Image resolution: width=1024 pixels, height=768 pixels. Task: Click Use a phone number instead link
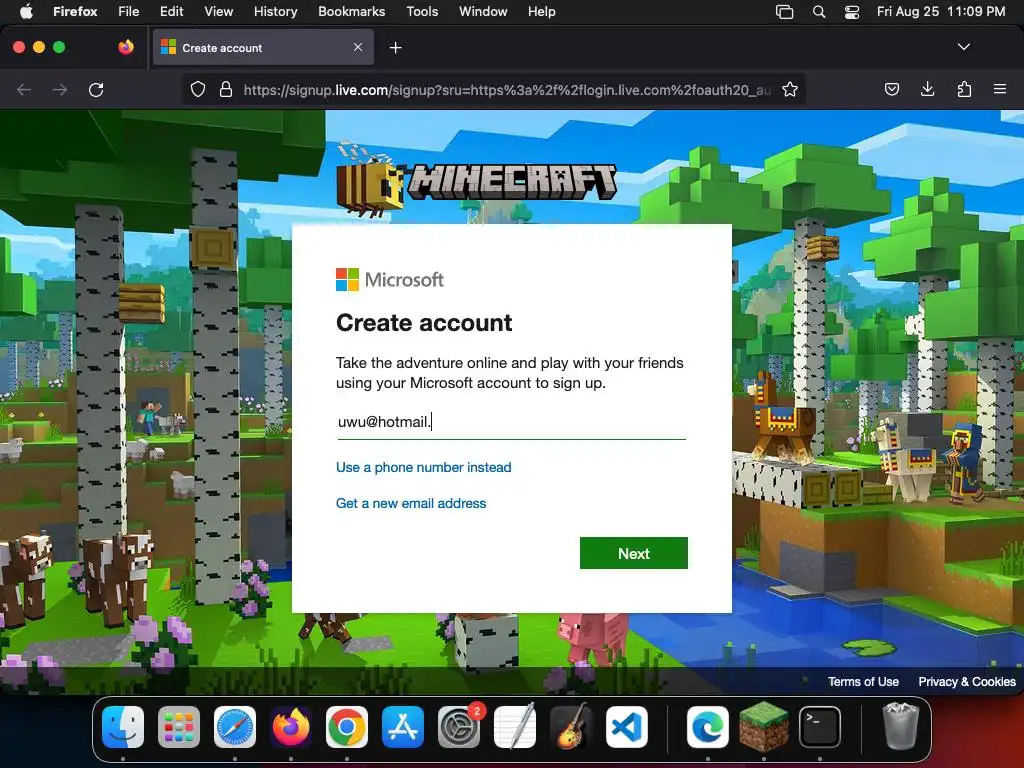pyautogui.click(x=423, y=468)
